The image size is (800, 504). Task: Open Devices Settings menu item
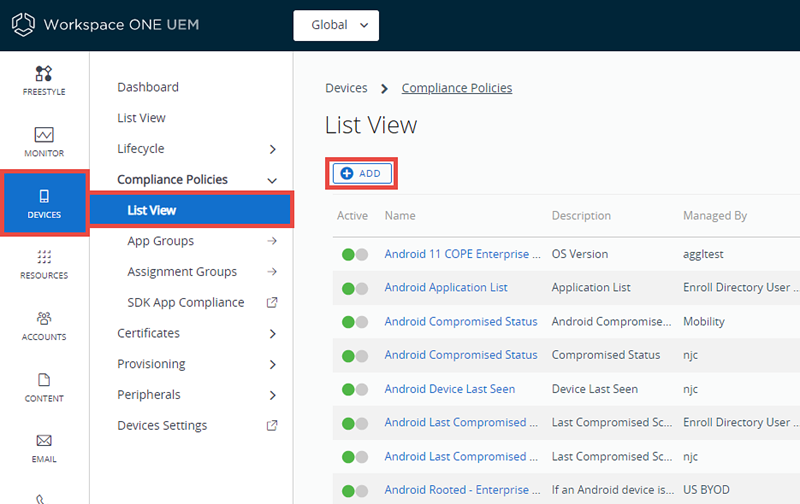[162, 425]
